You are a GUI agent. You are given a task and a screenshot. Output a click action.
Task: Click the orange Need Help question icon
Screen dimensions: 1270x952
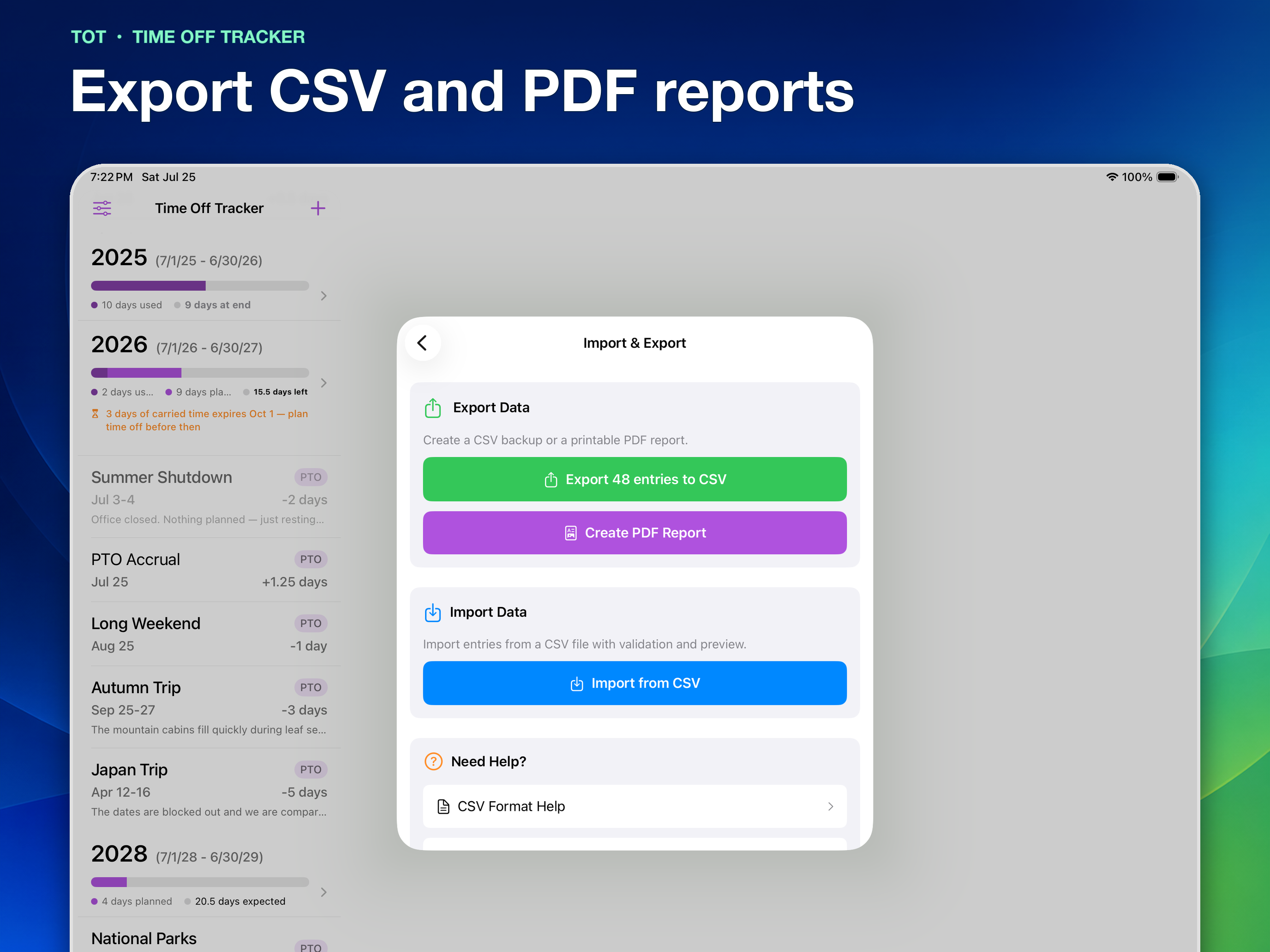pyautogui.click(x=433, y=762)
